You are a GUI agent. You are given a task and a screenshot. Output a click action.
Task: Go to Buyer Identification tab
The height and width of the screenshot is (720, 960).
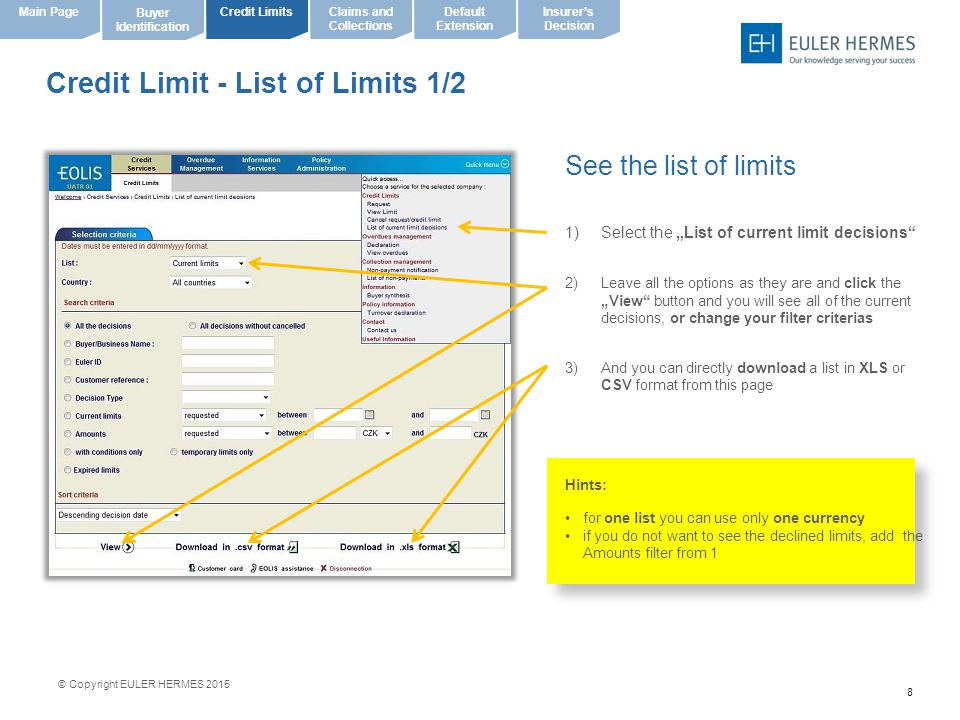click(152, 19)
